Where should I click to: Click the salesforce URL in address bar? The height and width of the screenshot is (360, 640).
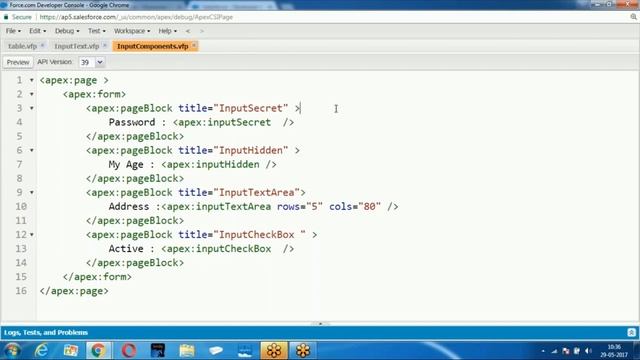[x=136, y=17]
